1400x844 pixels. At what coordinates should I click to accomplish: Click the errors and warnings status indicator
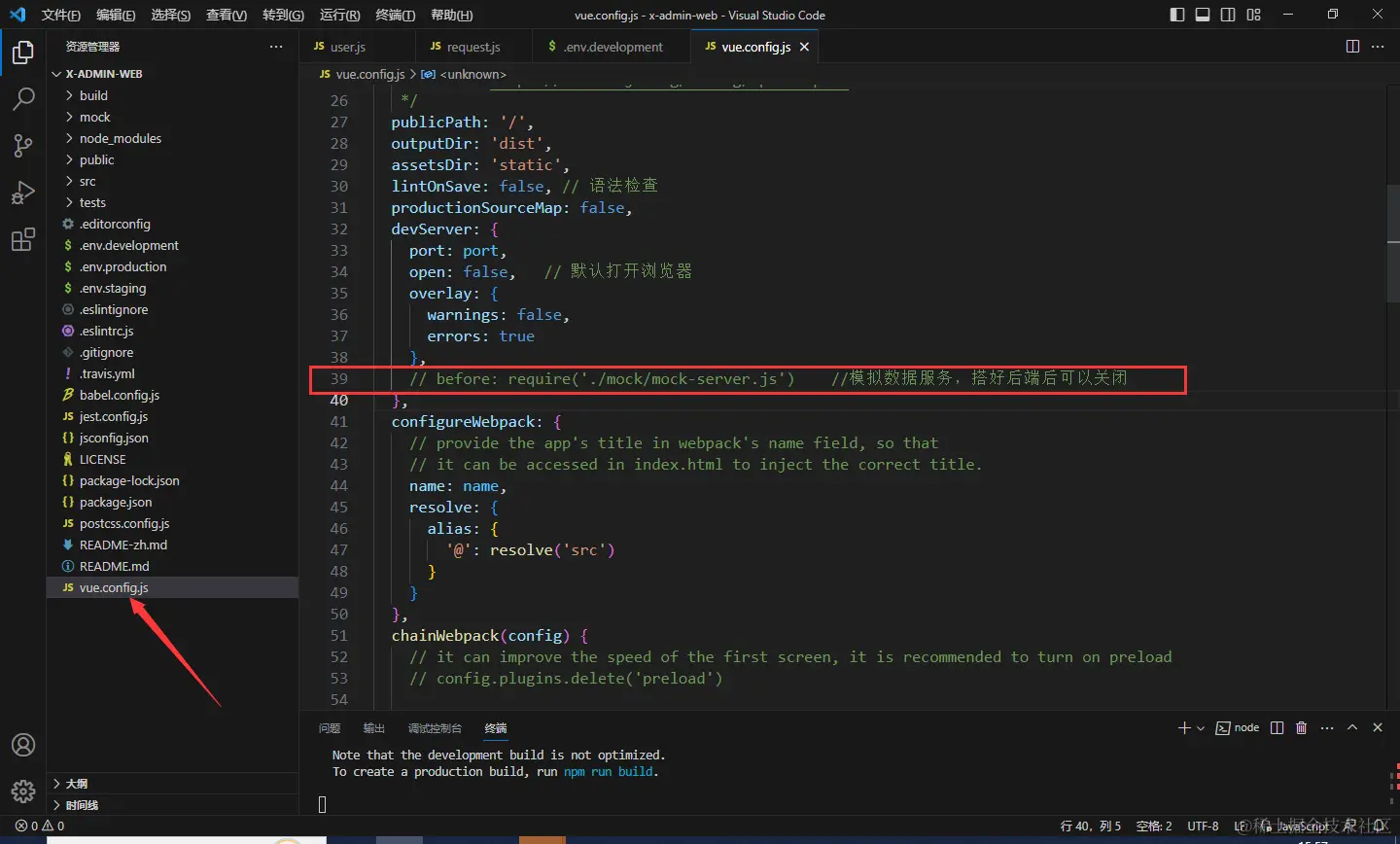point(40,826)
